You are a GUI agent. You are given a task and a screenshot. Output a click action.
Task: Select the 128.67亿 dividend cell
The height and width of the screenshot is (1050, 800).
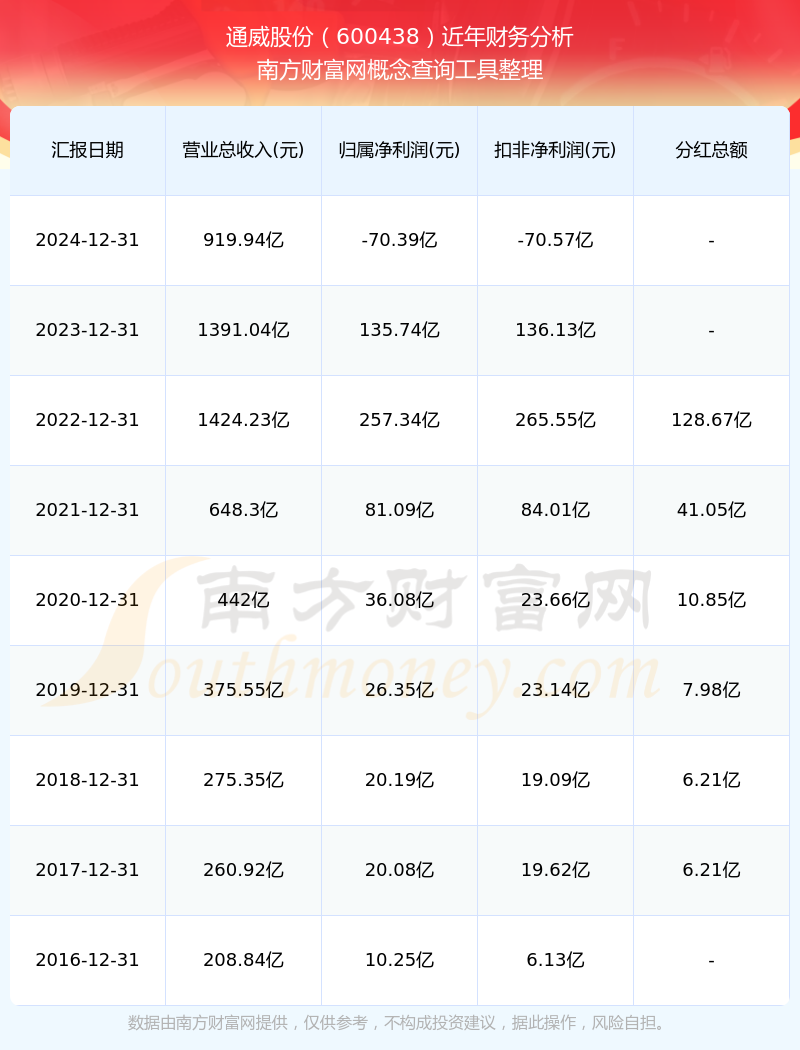(x=712, y=421)
